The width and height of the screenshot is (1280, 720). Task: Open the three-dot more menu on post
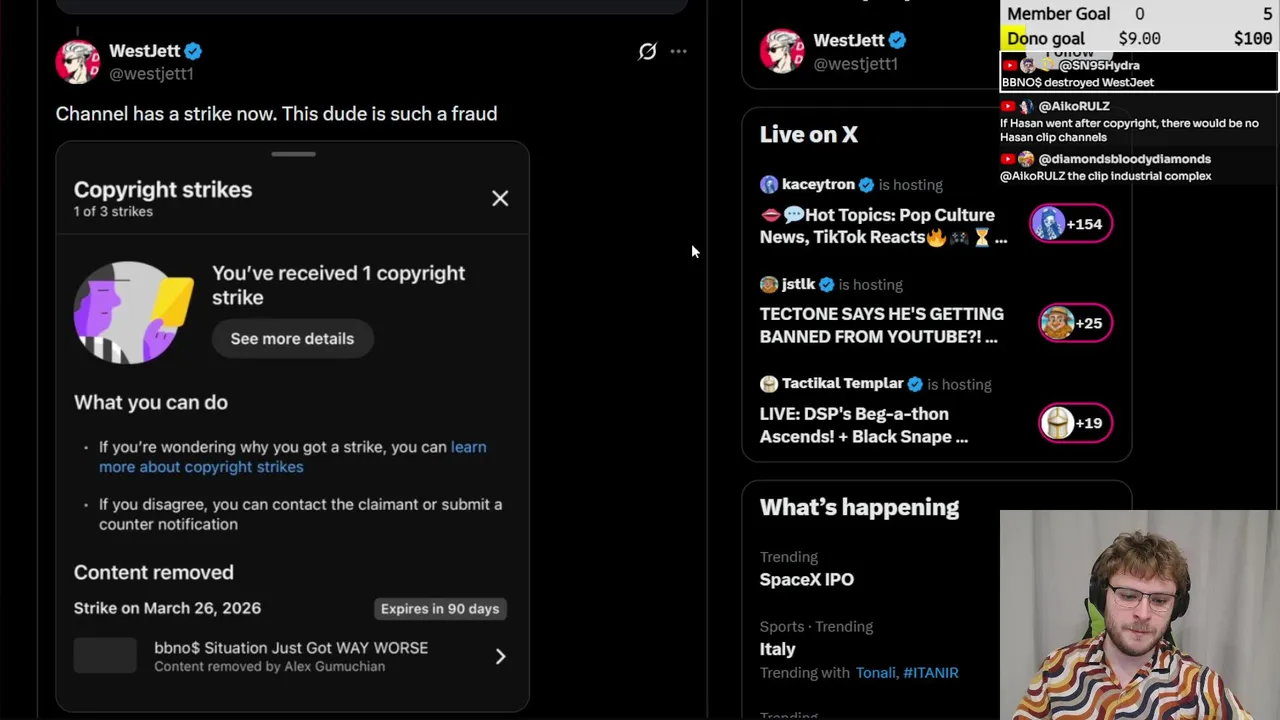(678, 51)
